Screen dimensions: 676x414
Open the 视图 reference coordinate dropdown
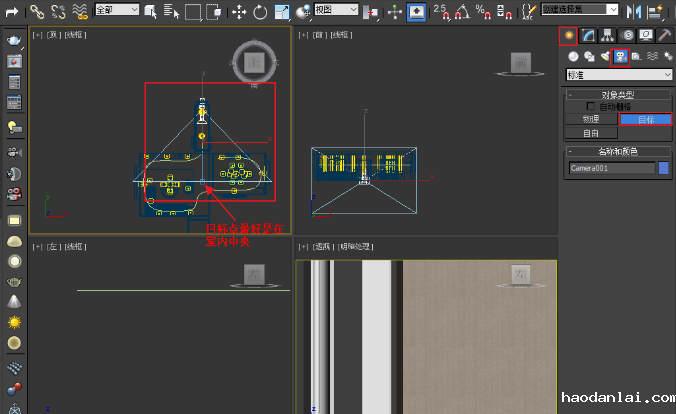click(336, 9)
